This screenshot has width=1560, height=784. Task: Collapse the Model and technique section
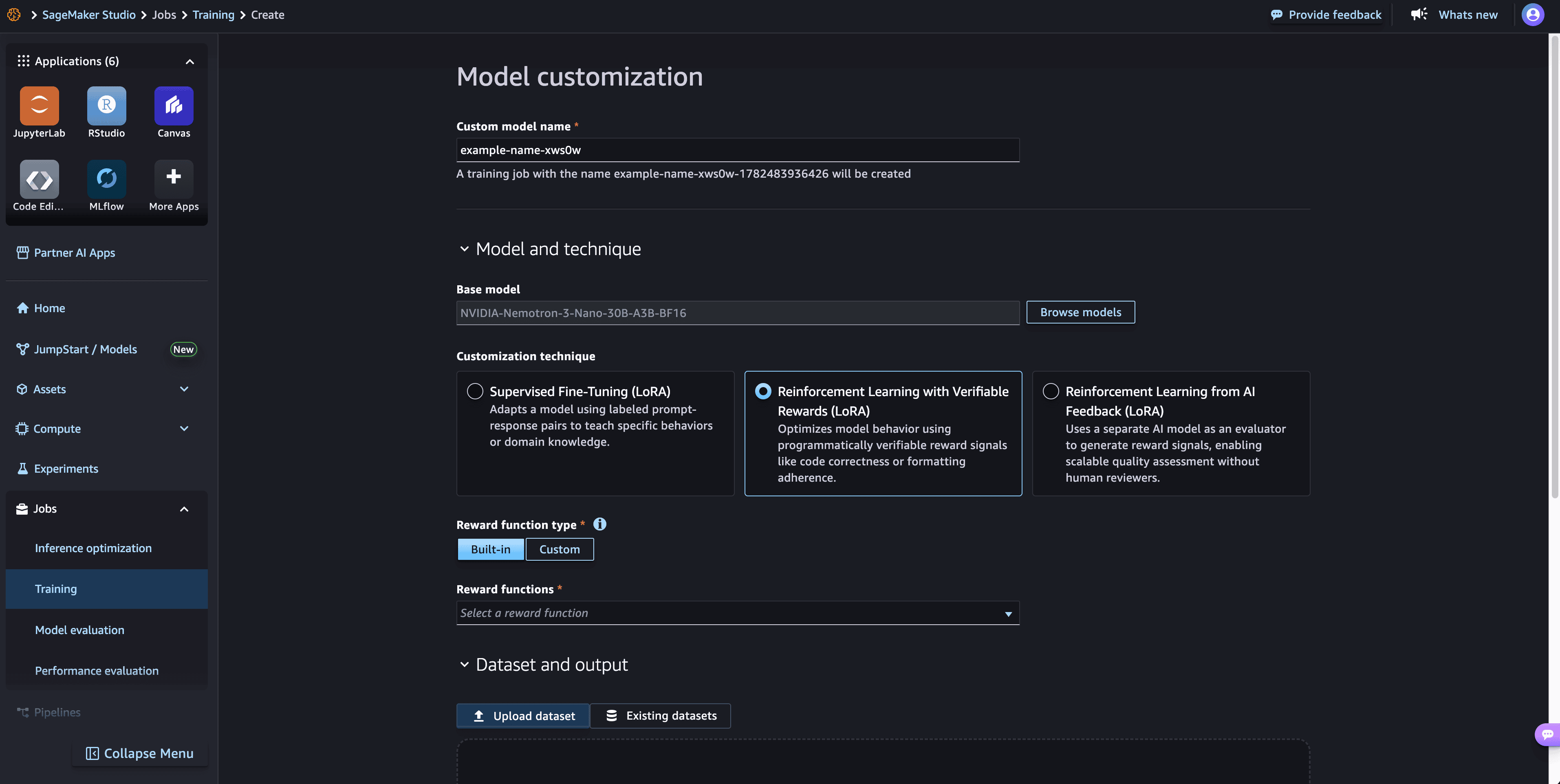465,249
